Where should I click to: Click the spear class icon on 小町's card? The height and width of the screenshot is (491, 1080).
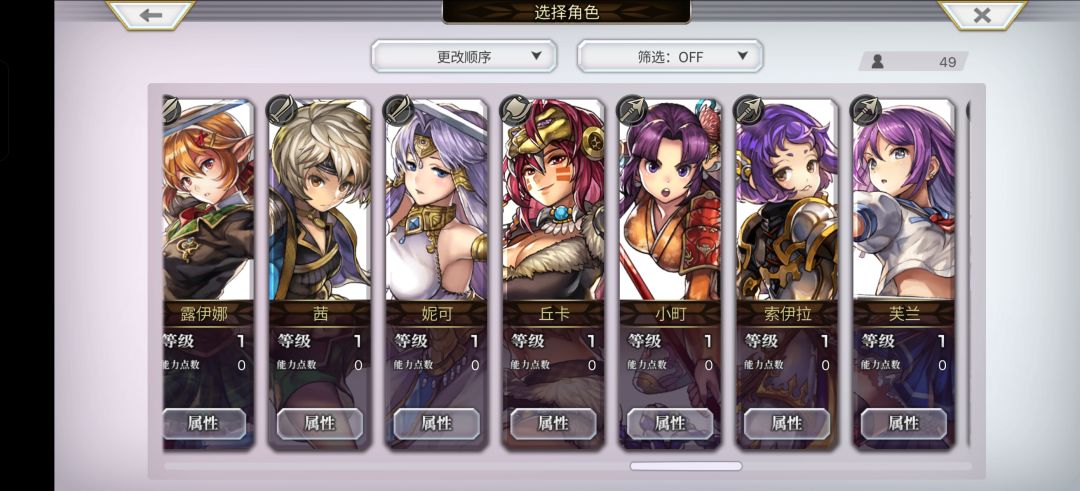click(x=632, y=109)
